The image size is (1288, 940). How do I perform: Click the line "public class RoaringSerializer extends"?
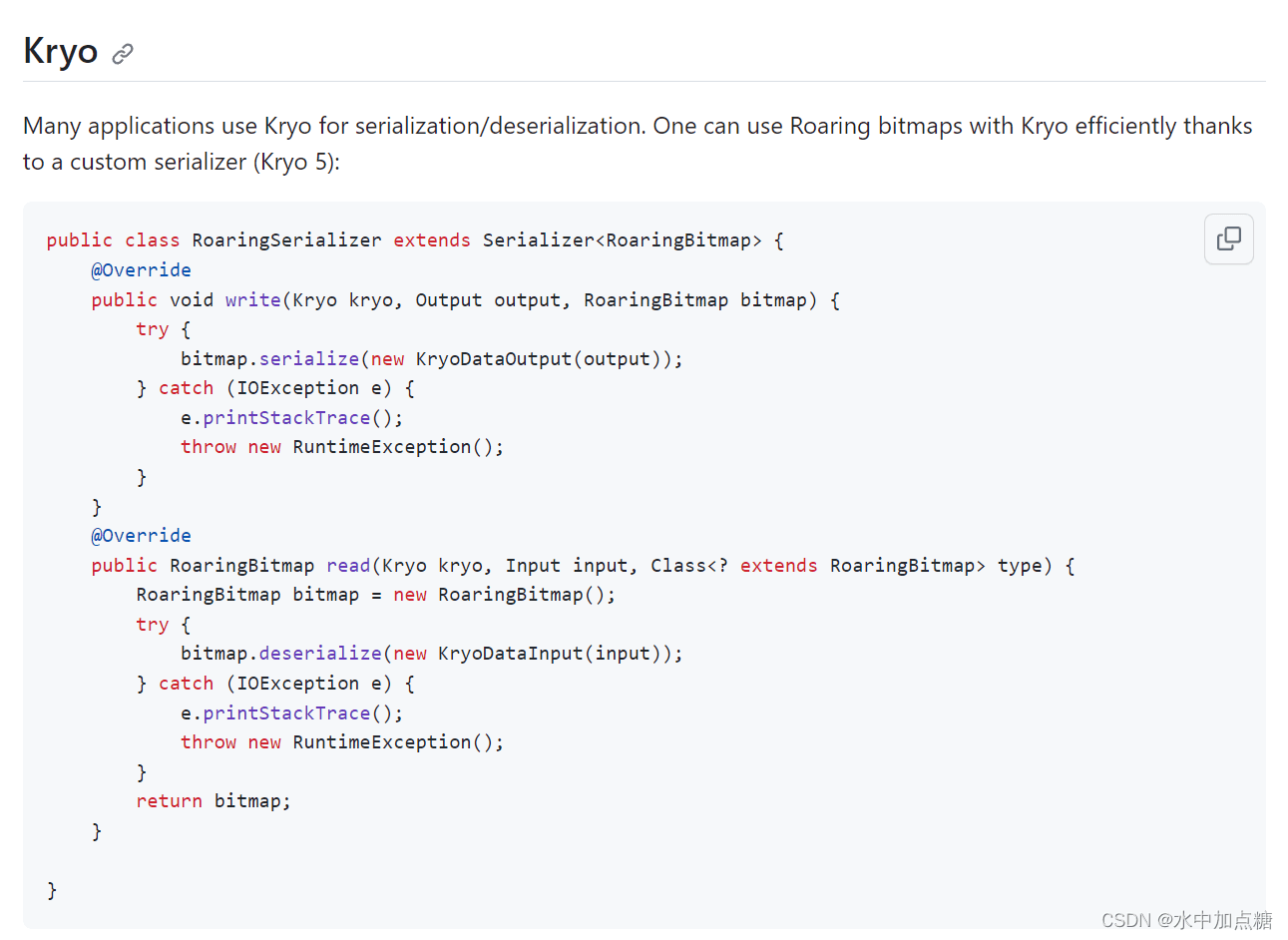pyautogui.click(x=415, y=240)
